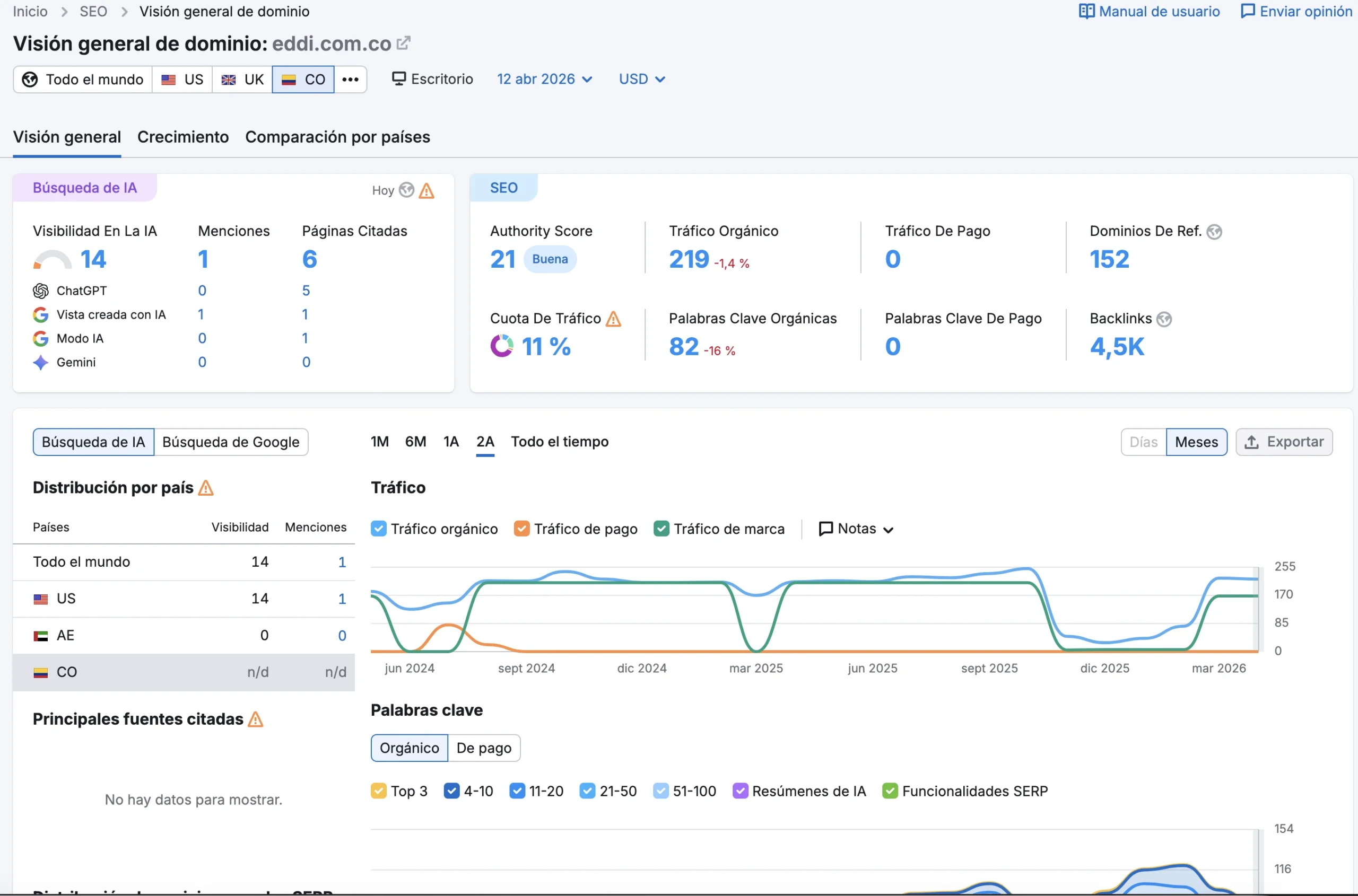Toggle 51-100 positions checkbox
Image resolution: width=1358 pixels, height=896 pixels.
(660, 791)
